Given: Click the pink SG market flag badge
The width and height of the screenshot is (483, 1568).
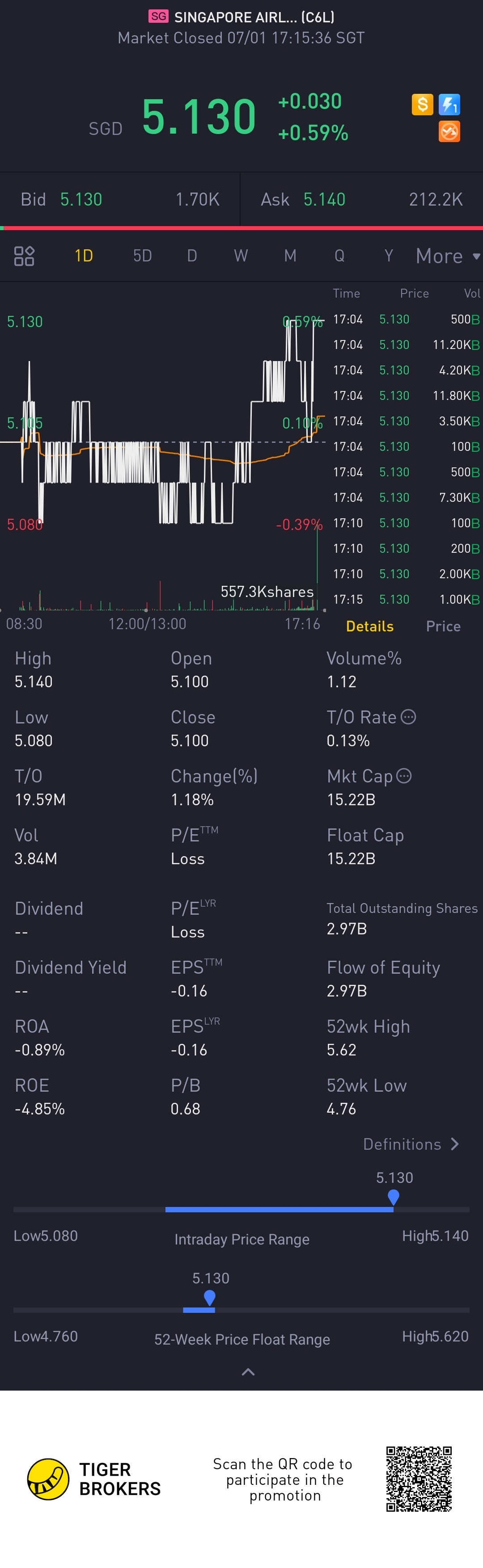Looking at the screenshot, I should tap(158, 17).
